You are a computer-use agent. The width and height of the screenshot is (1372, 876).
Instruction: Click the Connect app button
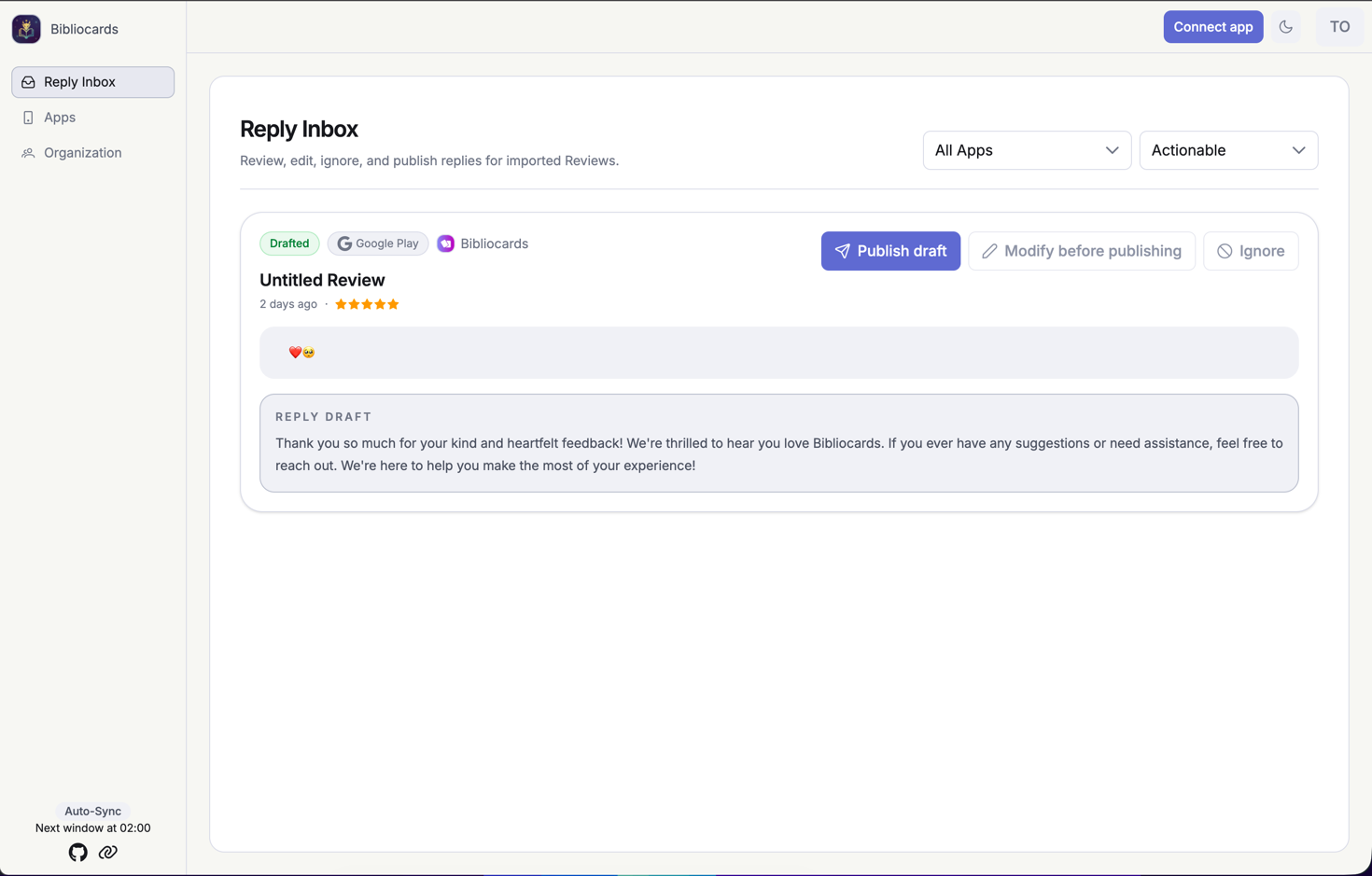tap(1213, 27)
